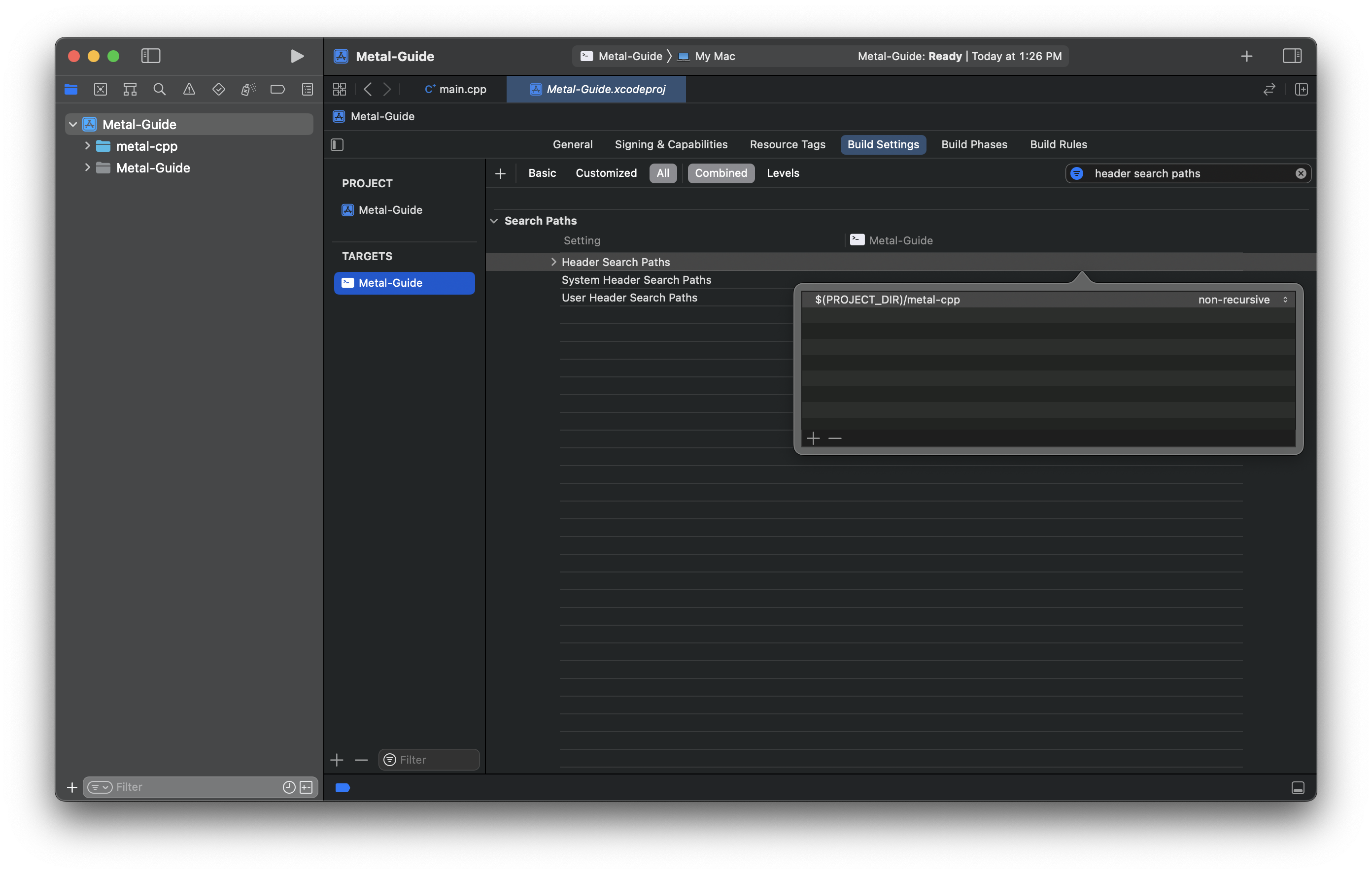This screenshot has width=1372, height=874.
Task: Toggle the left navigator sidebar
Action: point(150,56)
